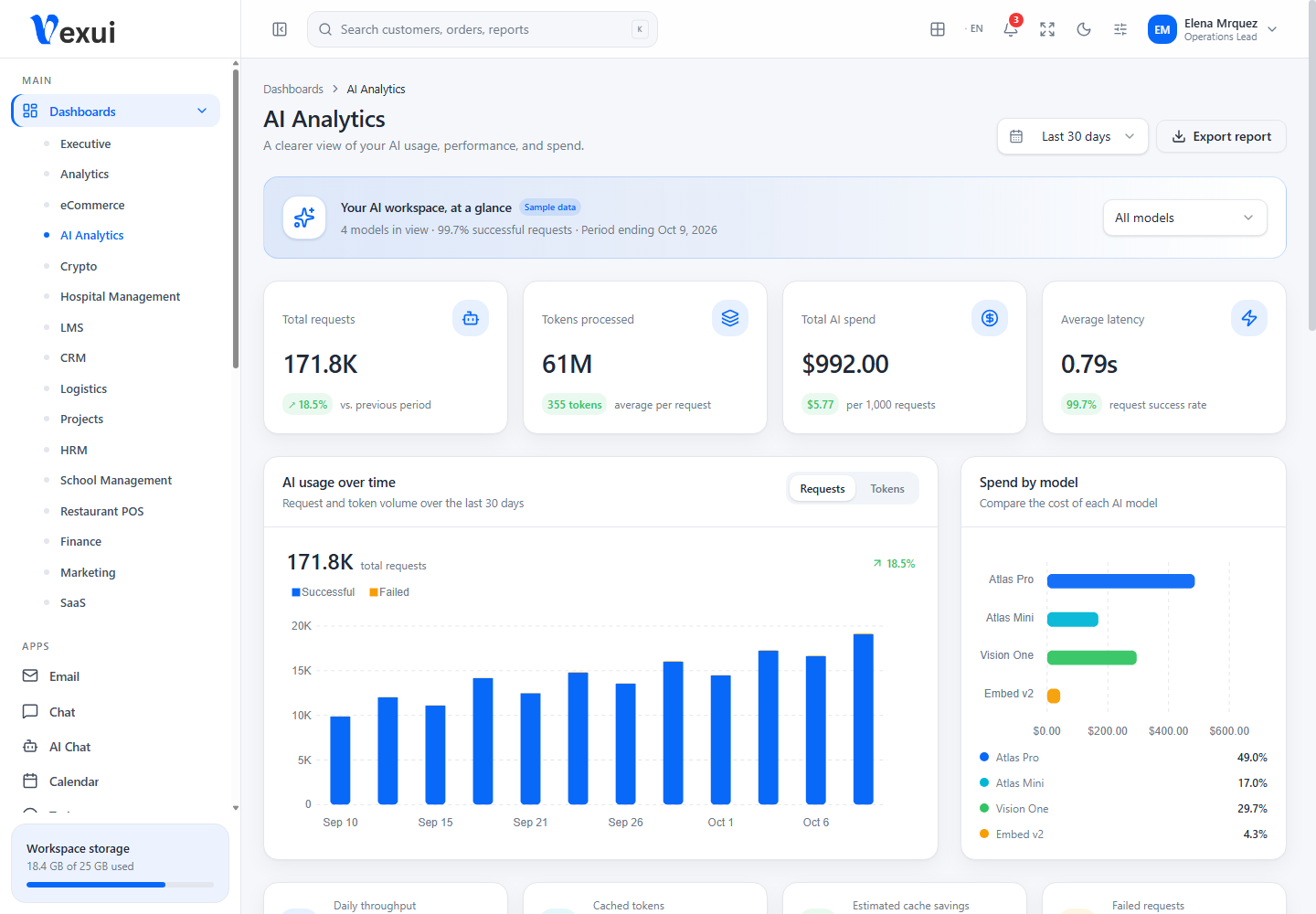This screenshot has width=1316, height=914.
Task: Enter fullscreen mode via expand icon
Action: [1047, 29]
